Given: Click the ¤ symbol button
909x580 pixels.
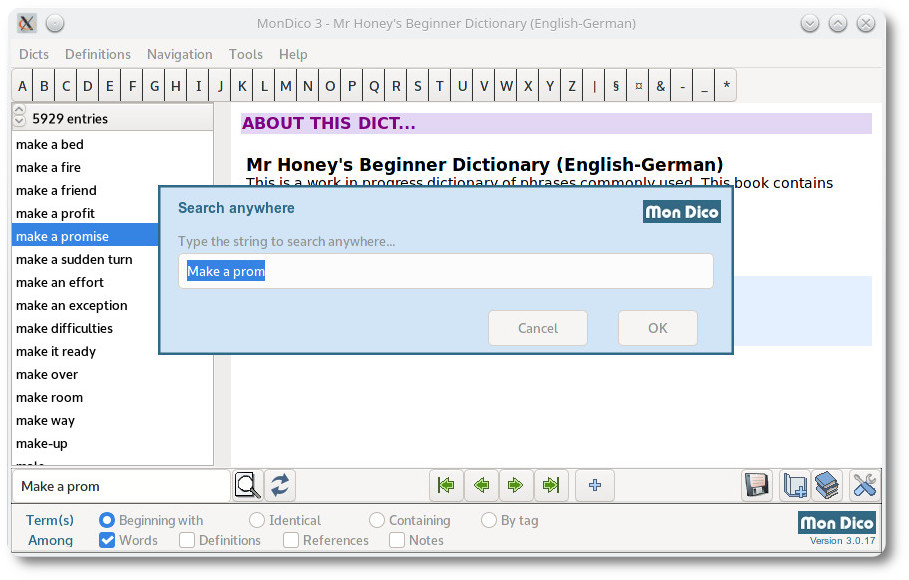Looking at the screenshot, I should pos(638,86).
